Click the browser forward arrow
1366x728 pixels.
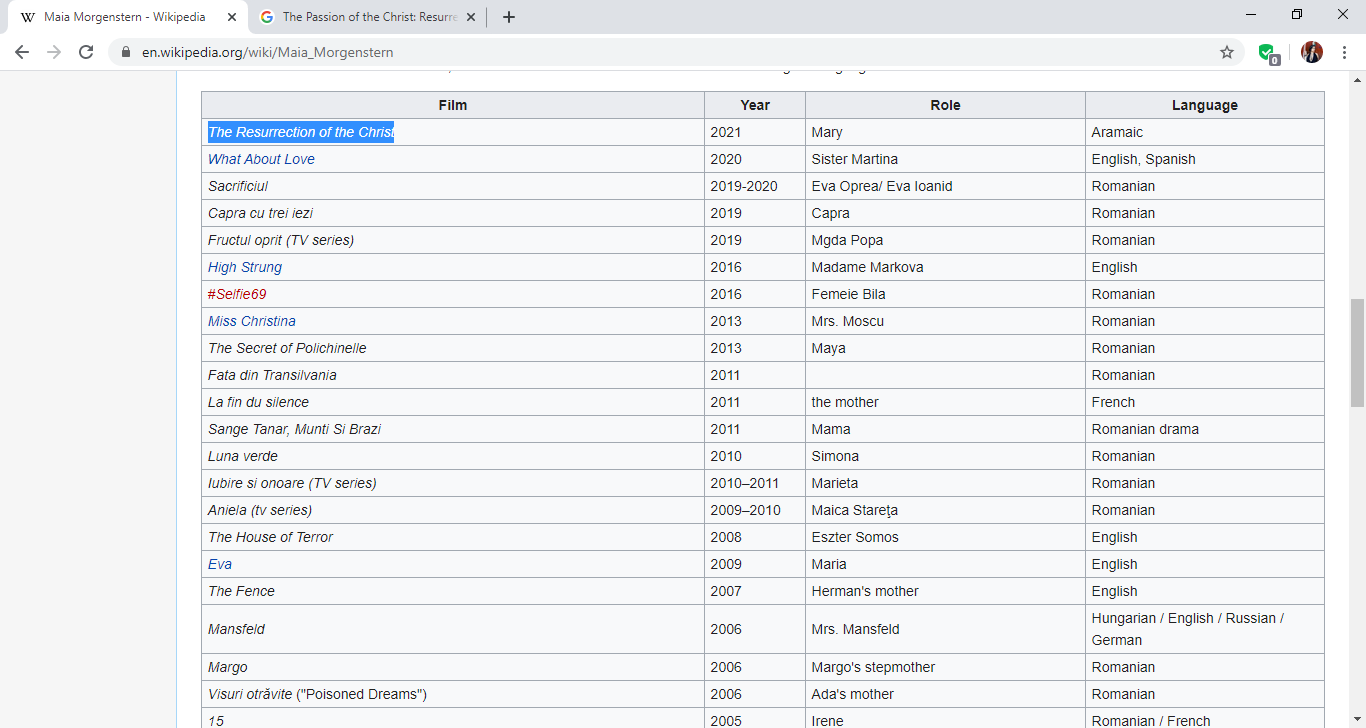[54, 52]
